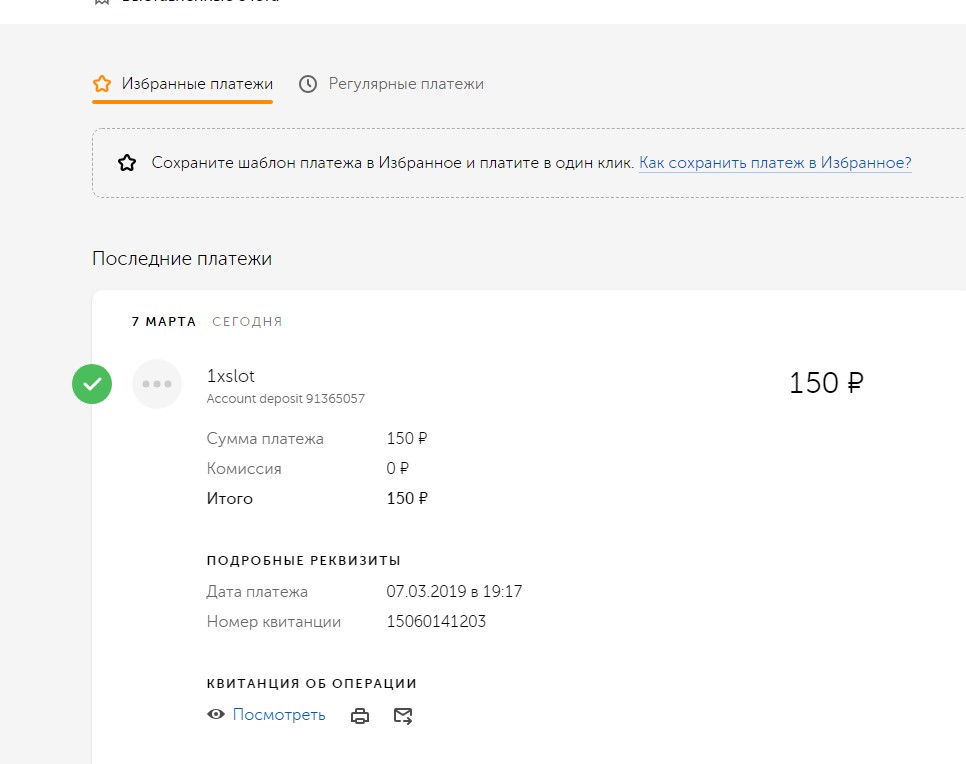
Task: Click the black star icon in hint box
Action: point(127,163)
